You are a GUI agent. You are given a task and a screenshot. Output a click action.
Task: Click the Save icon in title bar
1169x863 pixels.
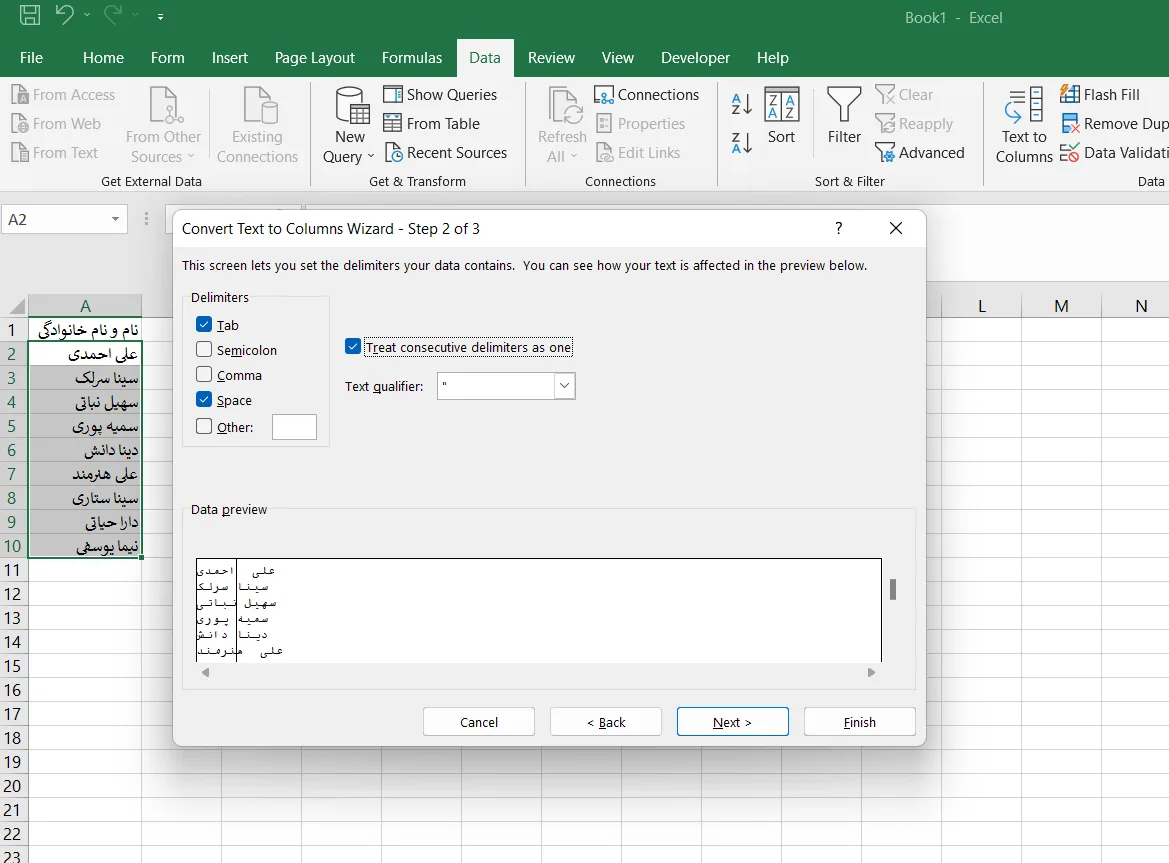30,15
